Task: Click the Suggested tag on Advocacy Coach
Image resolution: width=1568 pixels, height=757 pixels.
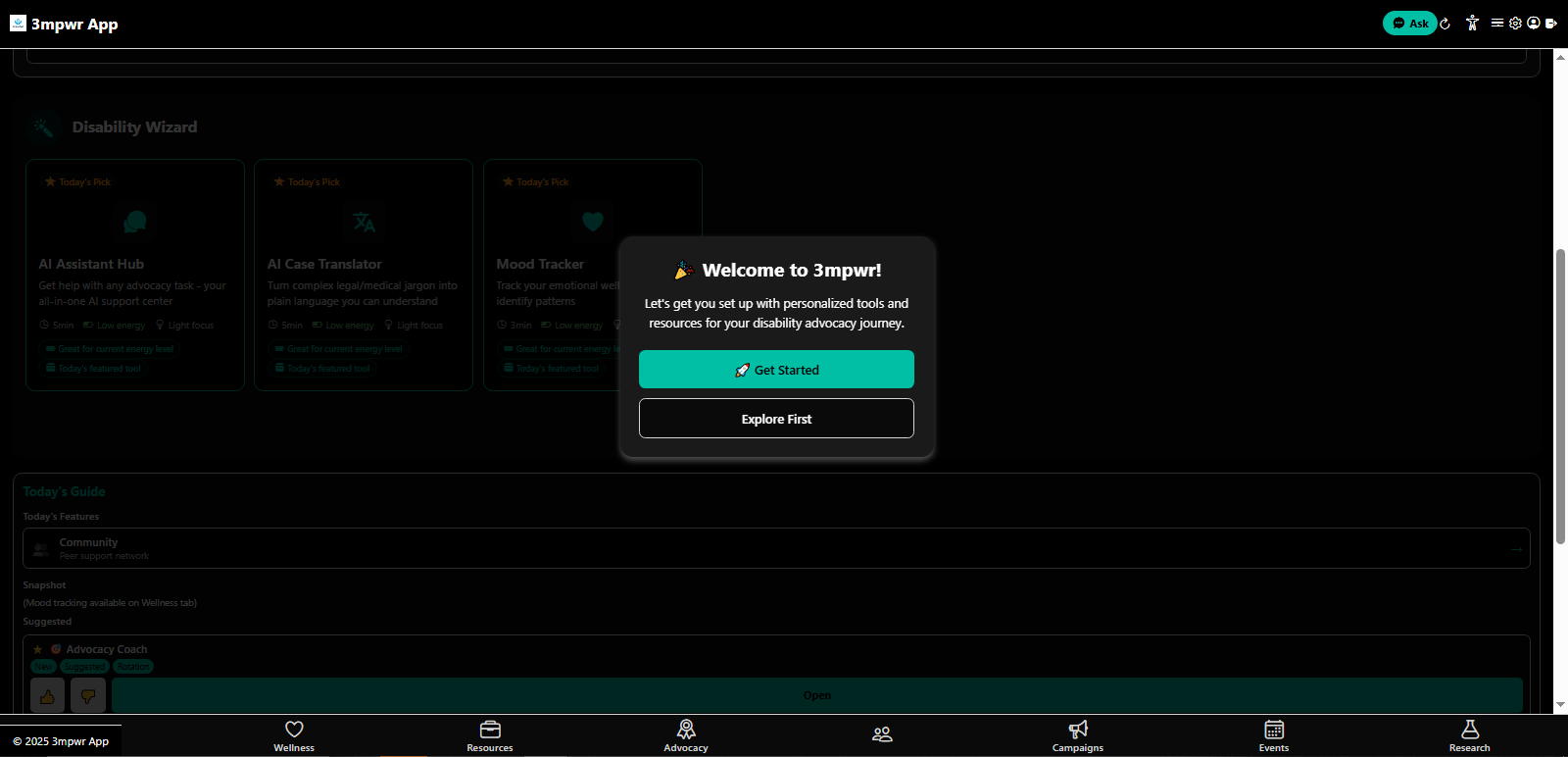Action: click(x=85, y=667)
